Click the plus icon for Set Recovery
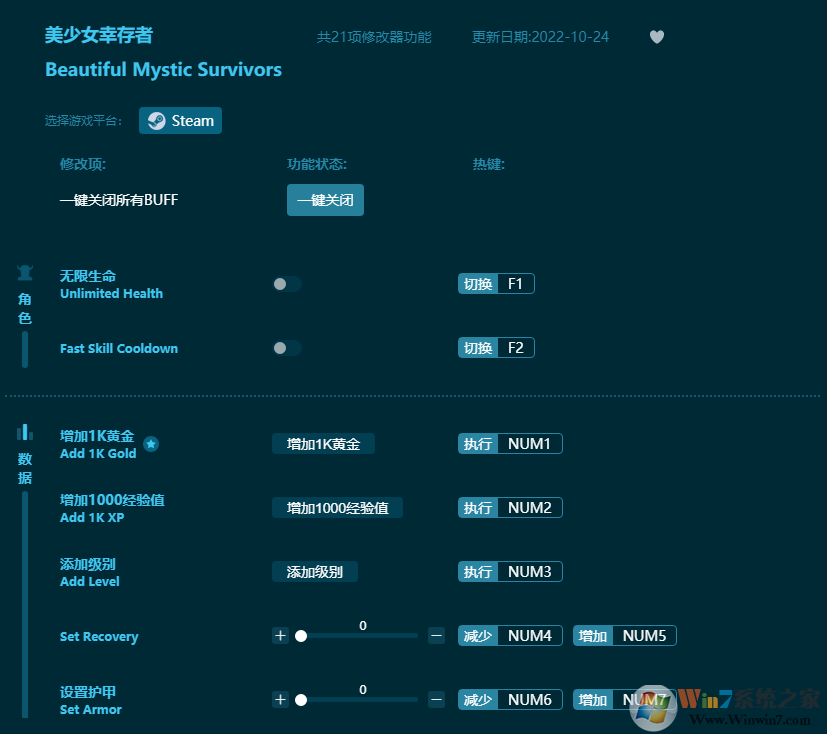This screenshot has height=734, width=827. (280, 635)
